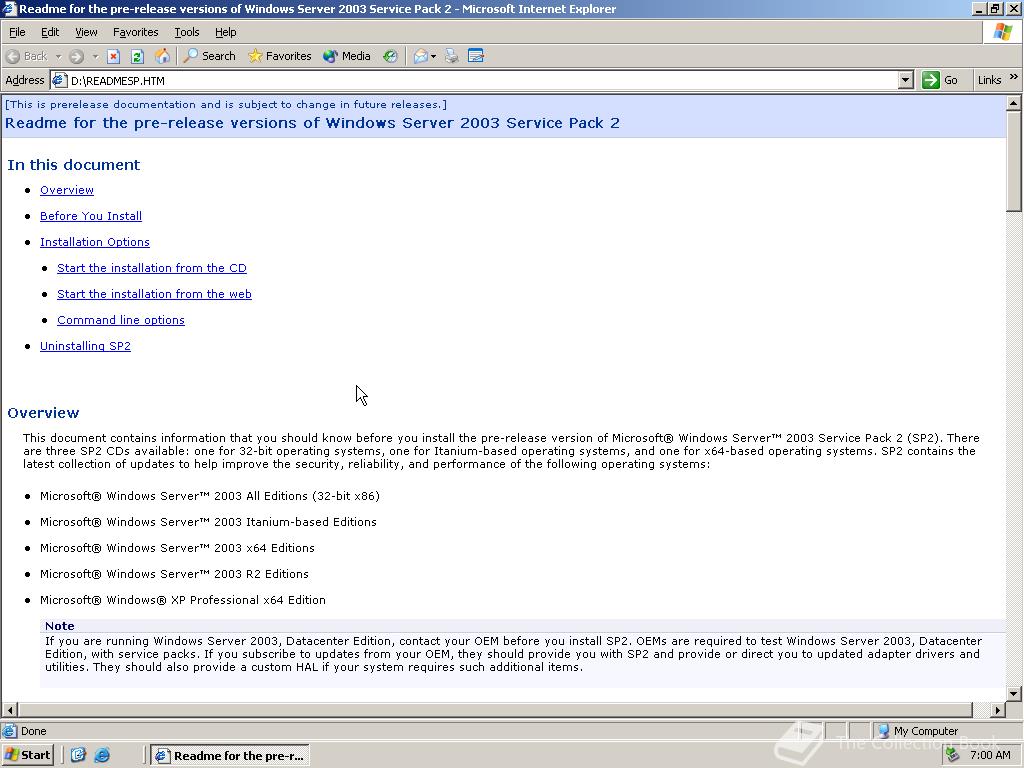1024x768 pixels.
Task: Expand the Back history dropdown arrow
Action: (x=58, y=56)
